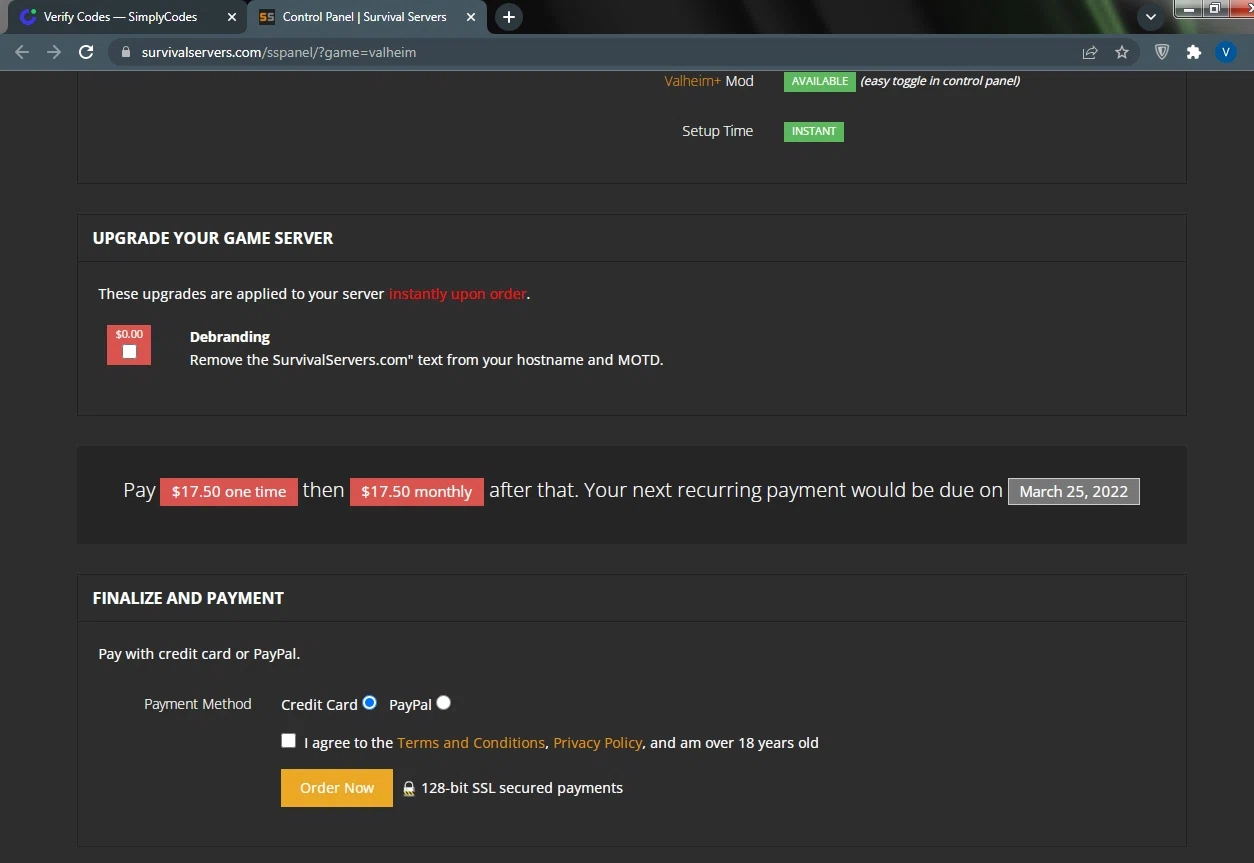1254x863 pixels.
Task: Open the Brave shields icon
Action: (x=1162, y=52)
